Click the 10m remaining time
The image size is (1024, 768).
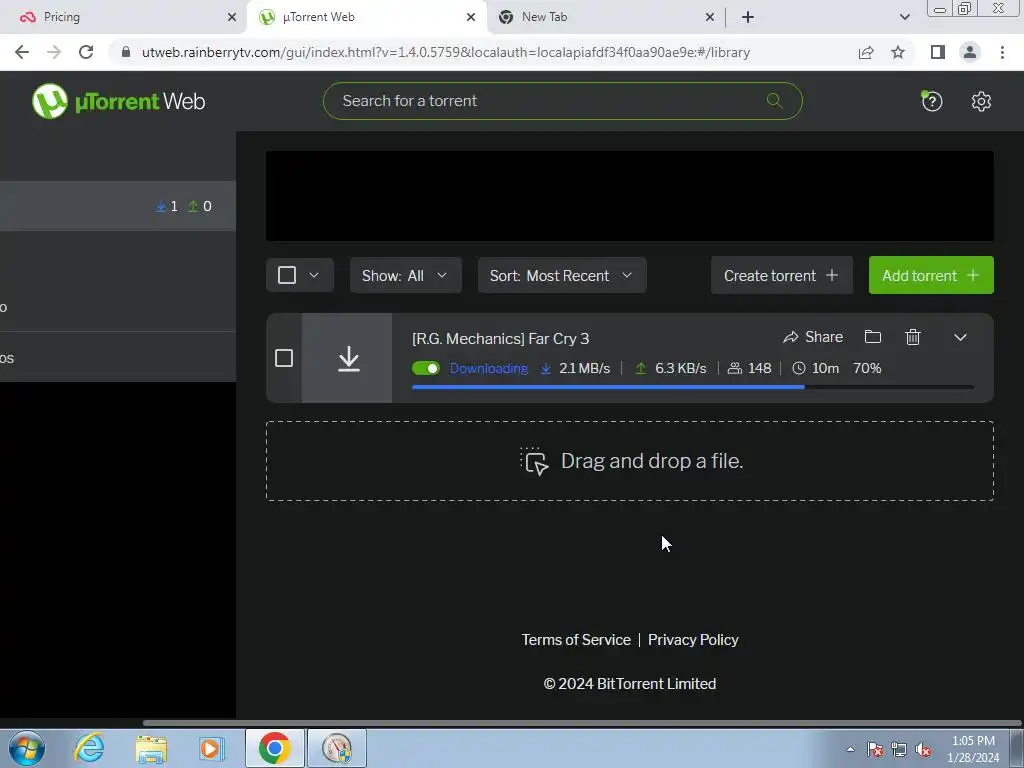(825, 368)
